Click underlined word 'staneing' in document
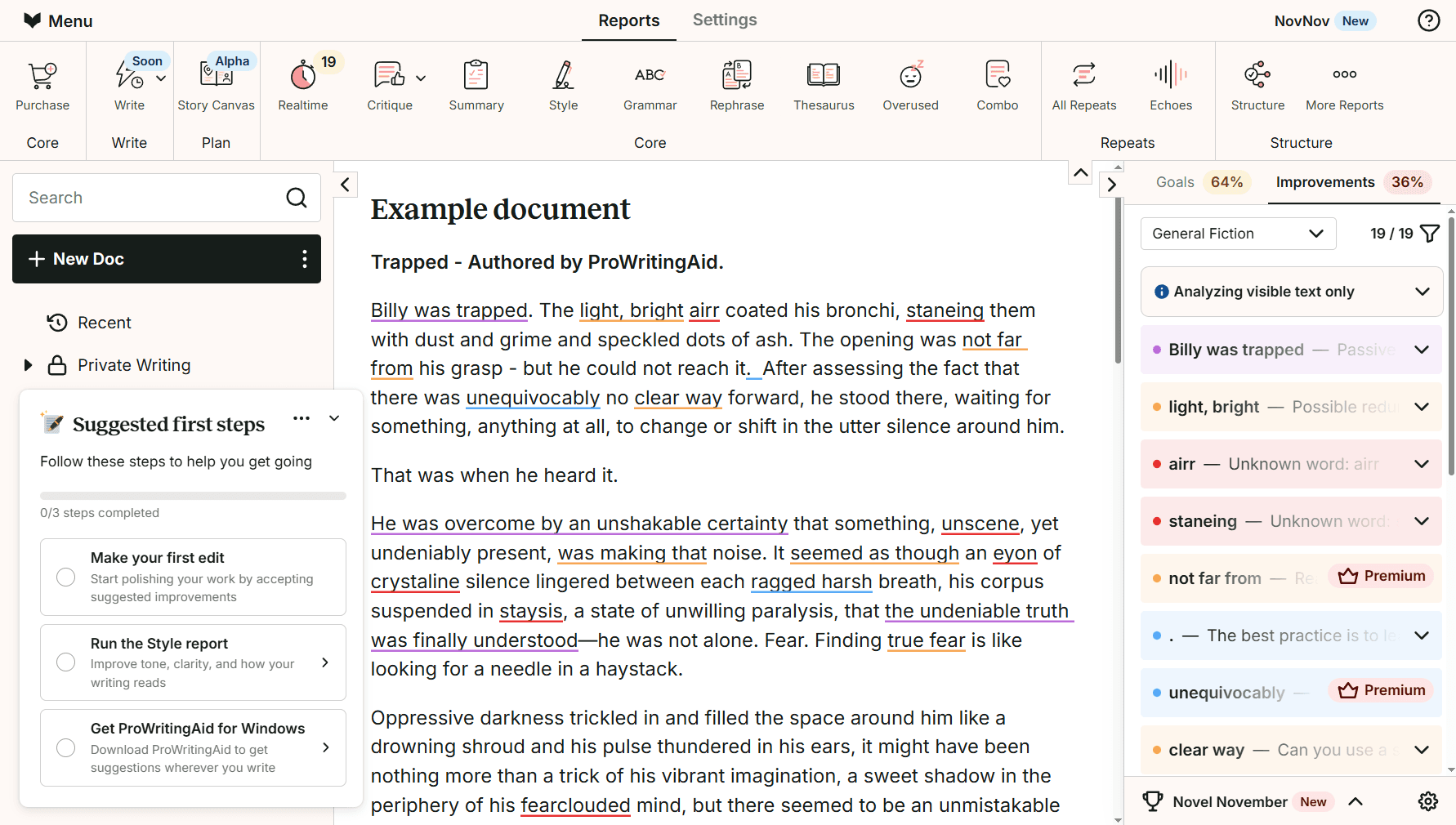Viewport: 1456px width, 825px height. pos(945,310)
